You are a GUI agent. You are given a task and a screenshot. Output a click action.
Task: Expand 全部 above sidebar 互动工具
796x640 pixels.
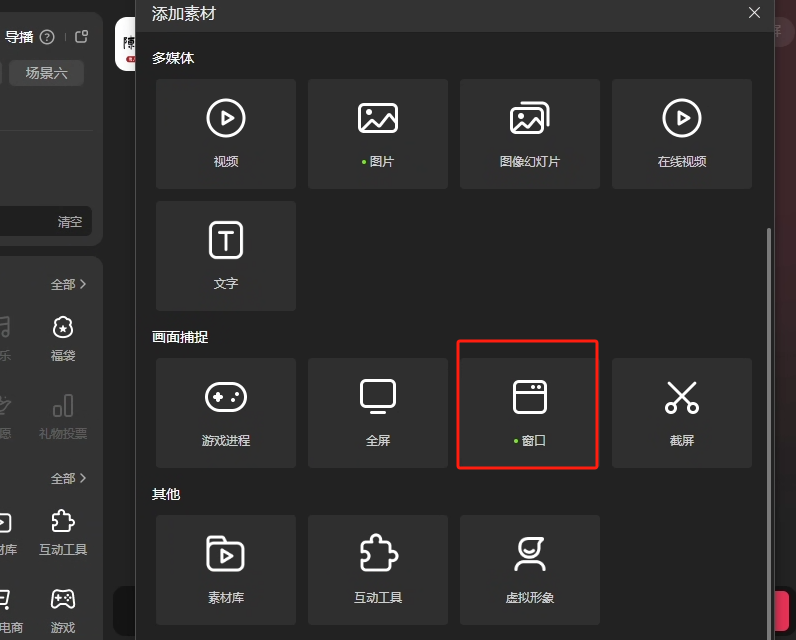click(68, 479)
